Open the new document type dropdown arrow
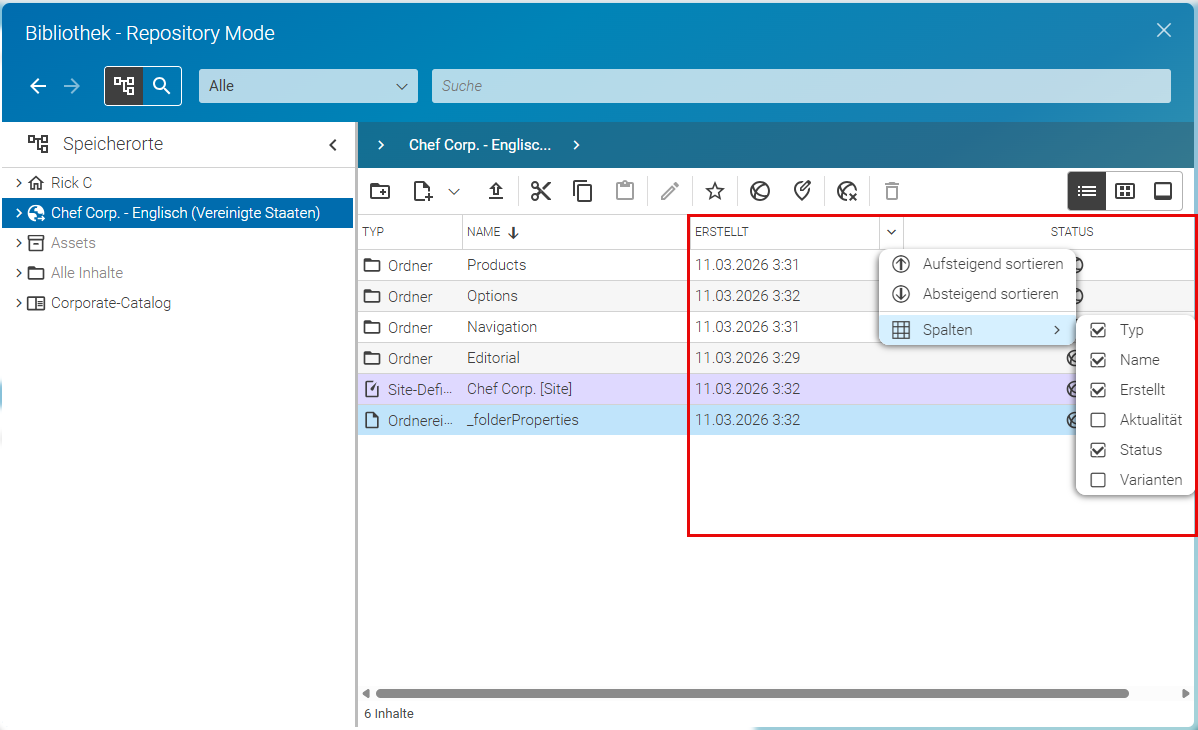Image resolution: width=1198 pixels, height=730 pixels. tap(454, 192)
